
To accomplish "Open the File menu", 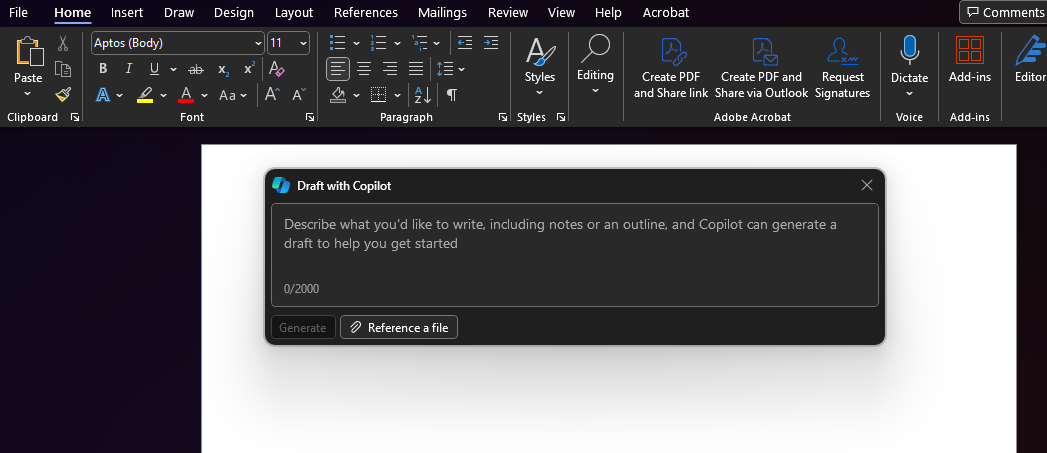I will tap(18, 12).
